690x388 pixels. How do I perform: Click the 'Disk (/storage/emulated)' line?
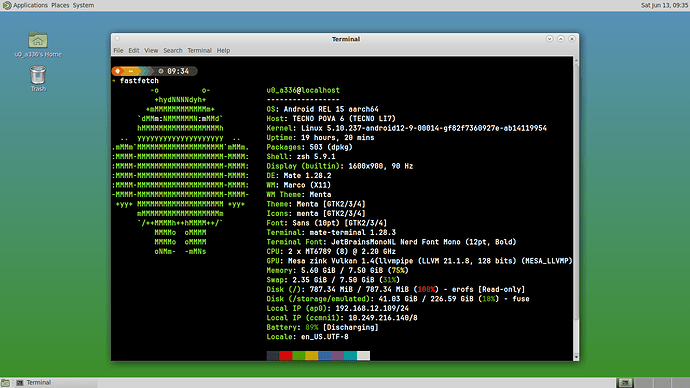398,299
